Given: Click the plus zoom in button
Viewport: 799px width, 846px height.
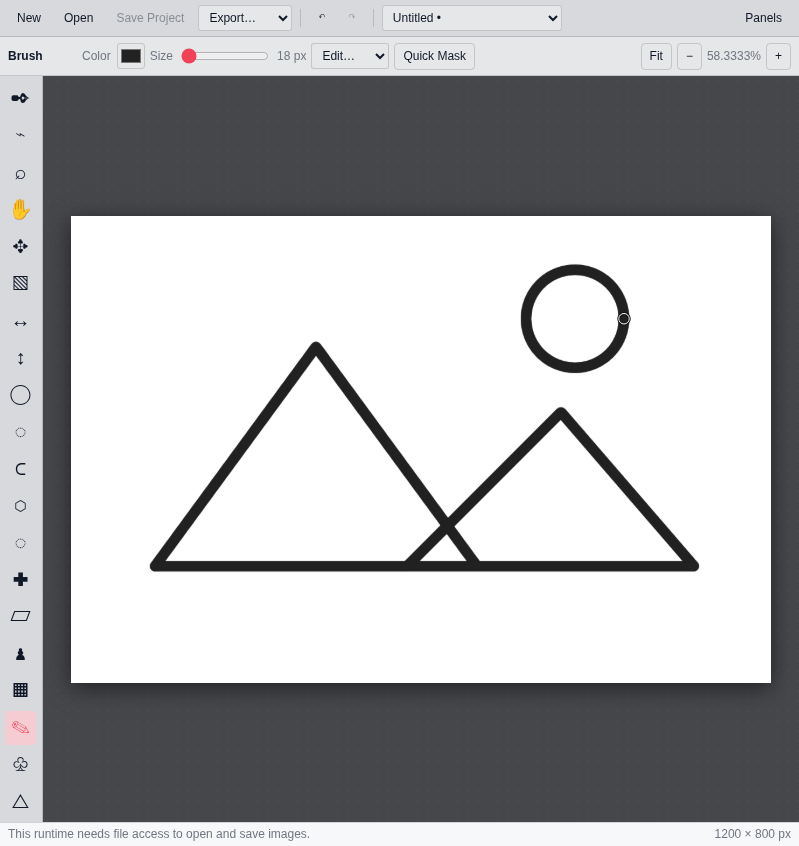Looking at the screenshot, I should [778, 56].
